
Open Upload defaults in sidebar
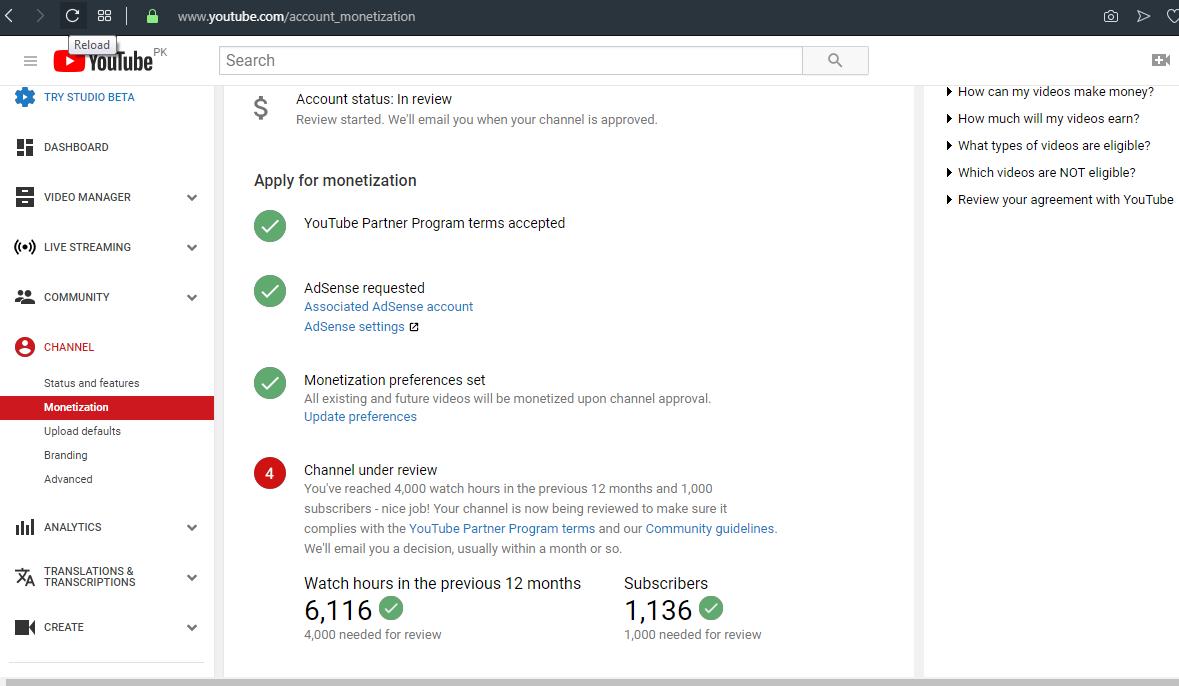(x=82, y=432)
